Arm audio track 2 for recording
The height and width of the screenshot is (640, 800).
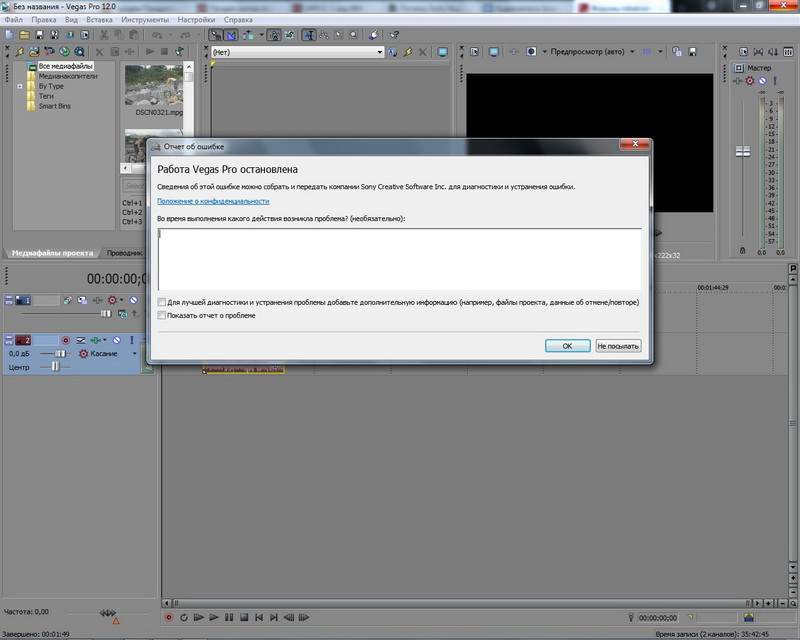[66, 340]
